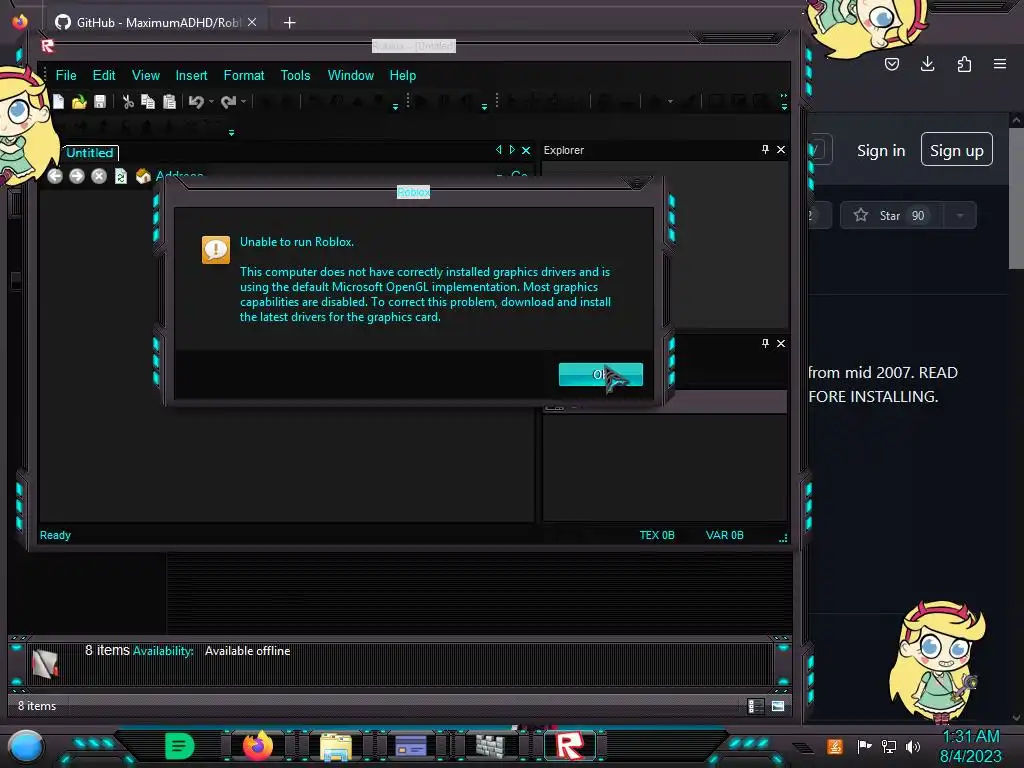Open Firefox extensions puzzle icon
1024x768 pixels.
(964, 64)
